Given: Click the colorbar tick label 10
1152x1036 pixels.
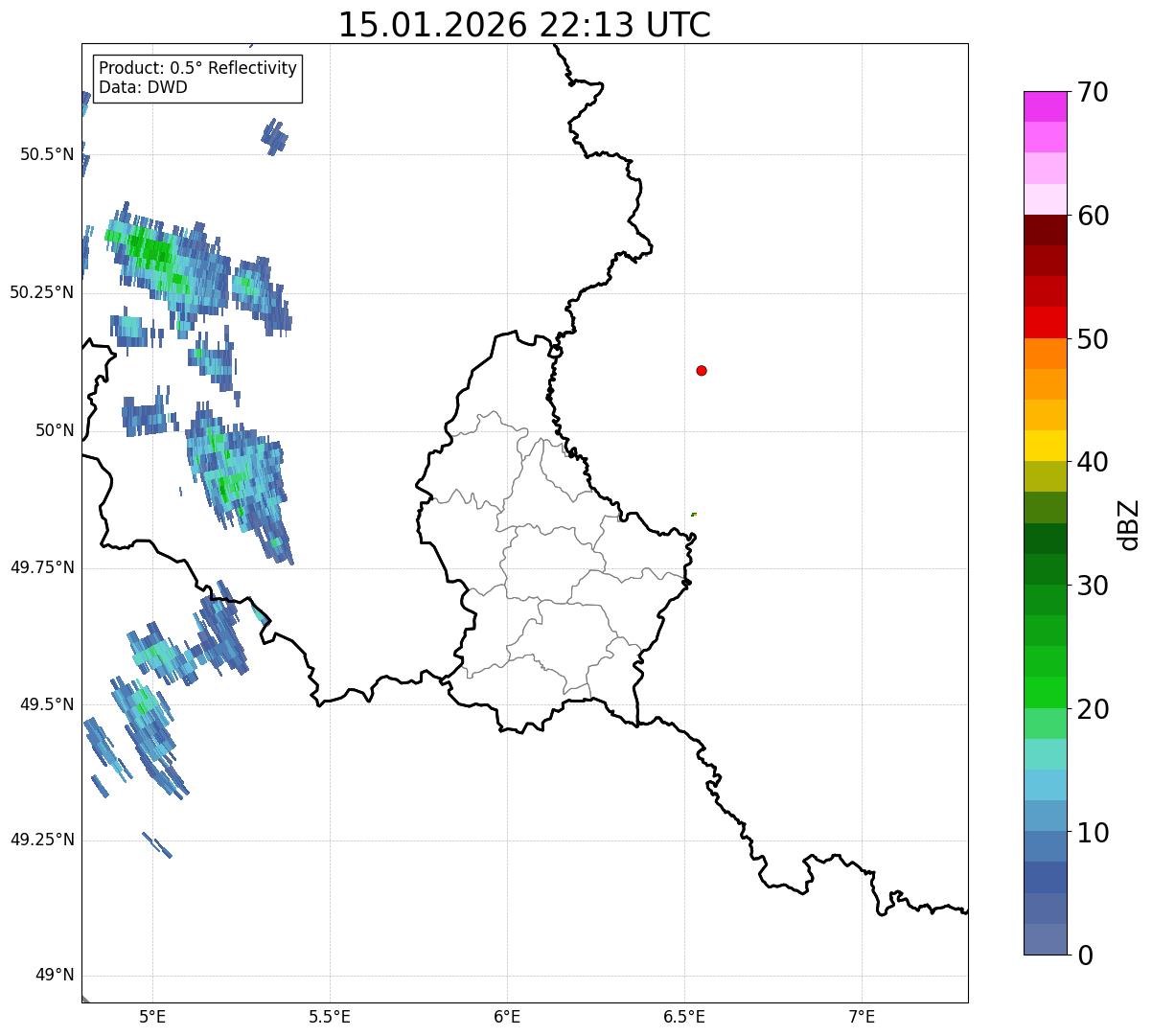Looking at the screenshot, I should coord(1093,832).
